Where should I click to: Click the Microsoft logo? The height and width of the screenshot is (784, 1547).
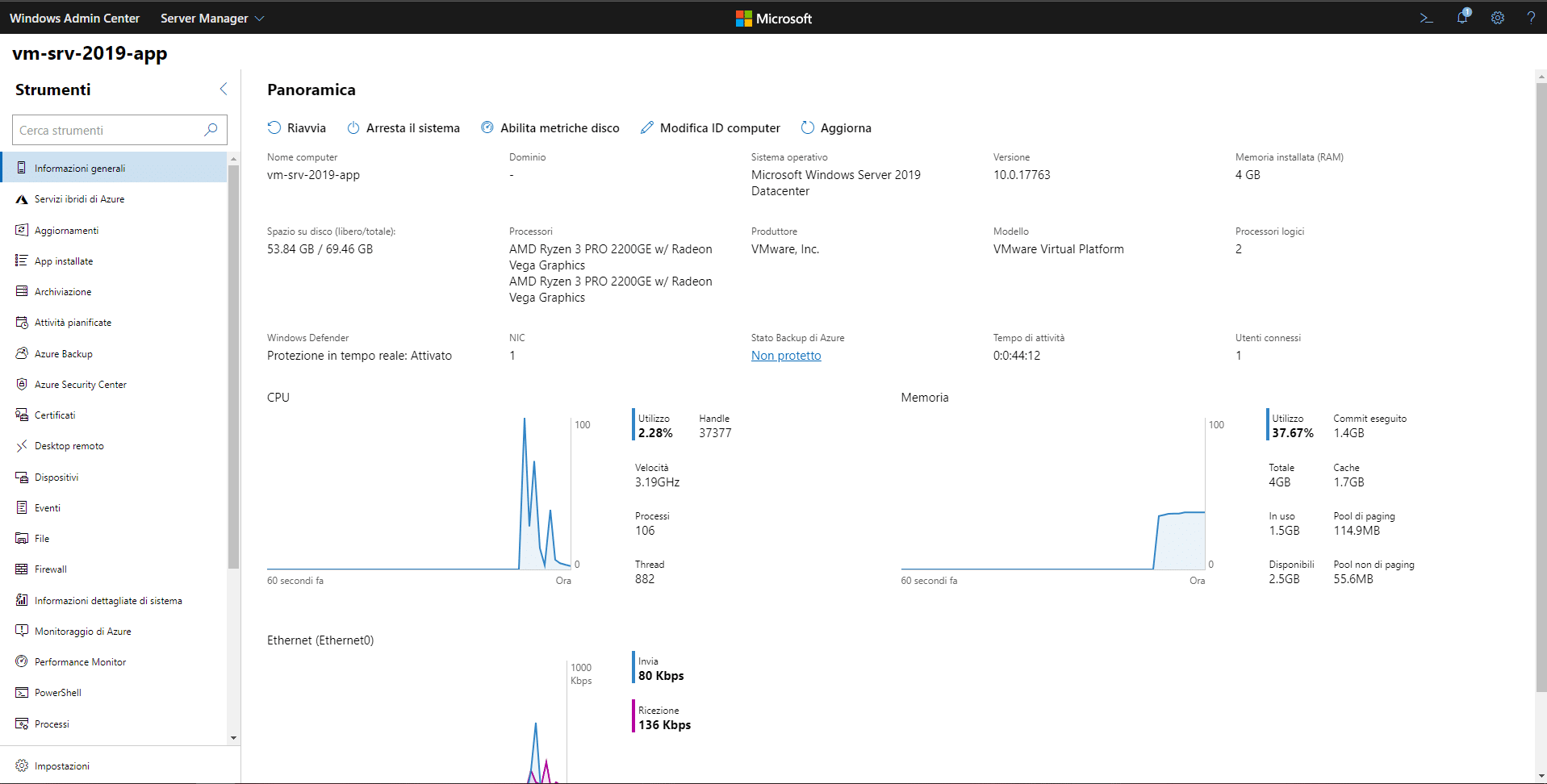(774, 18)
